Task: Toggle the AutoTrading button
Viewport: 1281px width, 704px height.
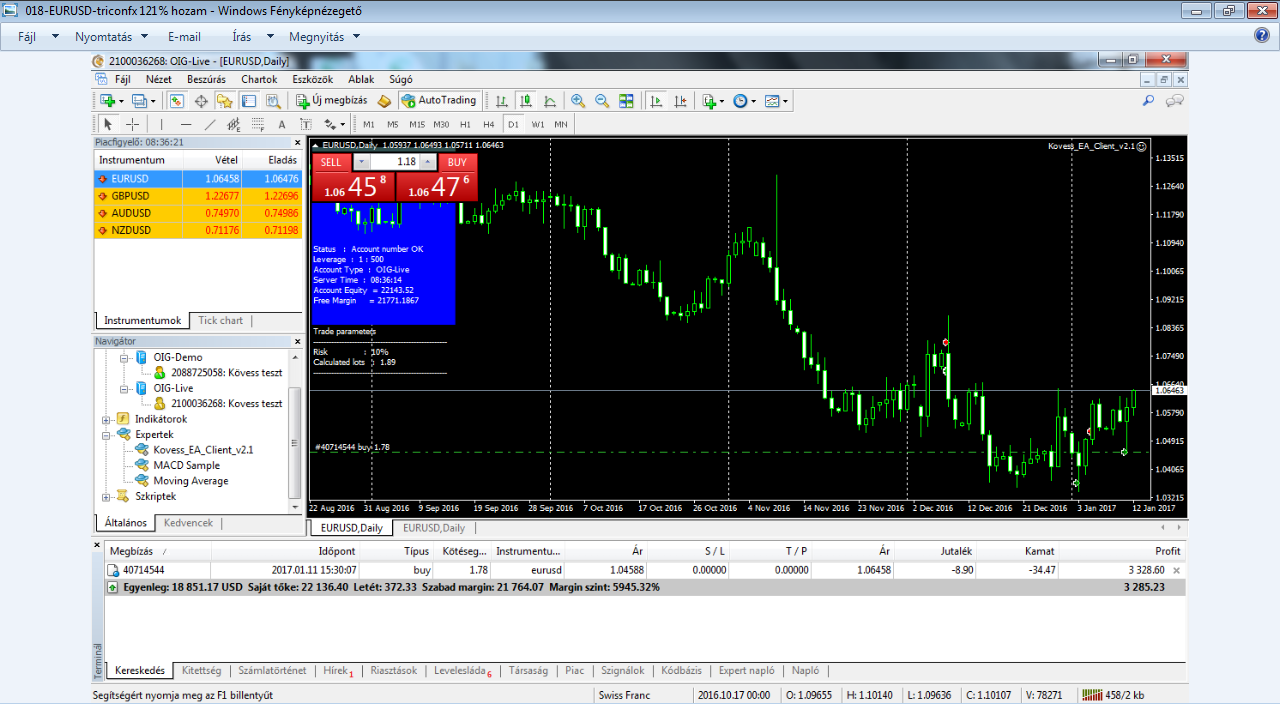Action: [439, 101]
